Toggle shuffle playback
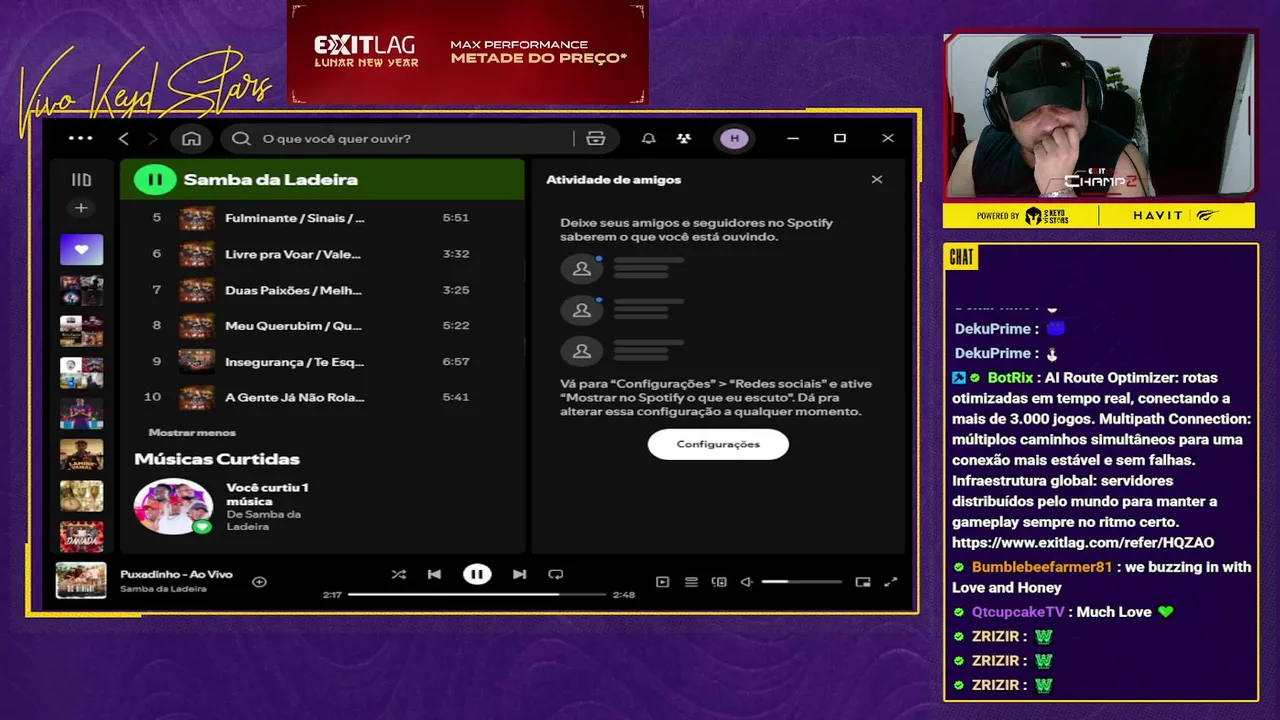The height and width of the screenshot is (720, 1280). 398,574
